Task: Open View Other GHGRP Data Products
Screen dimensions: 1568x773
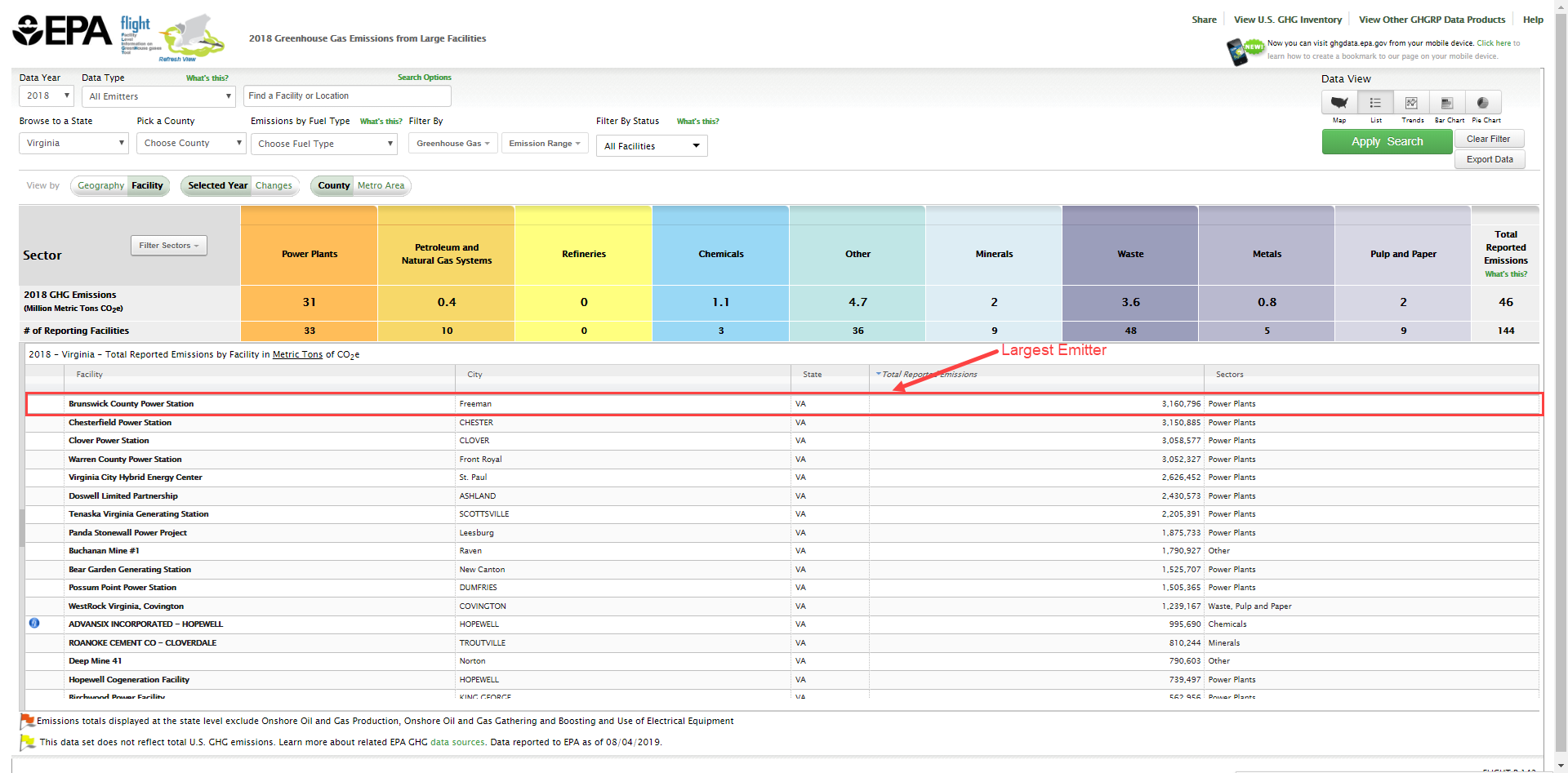Action: (x=1432, y=20)
